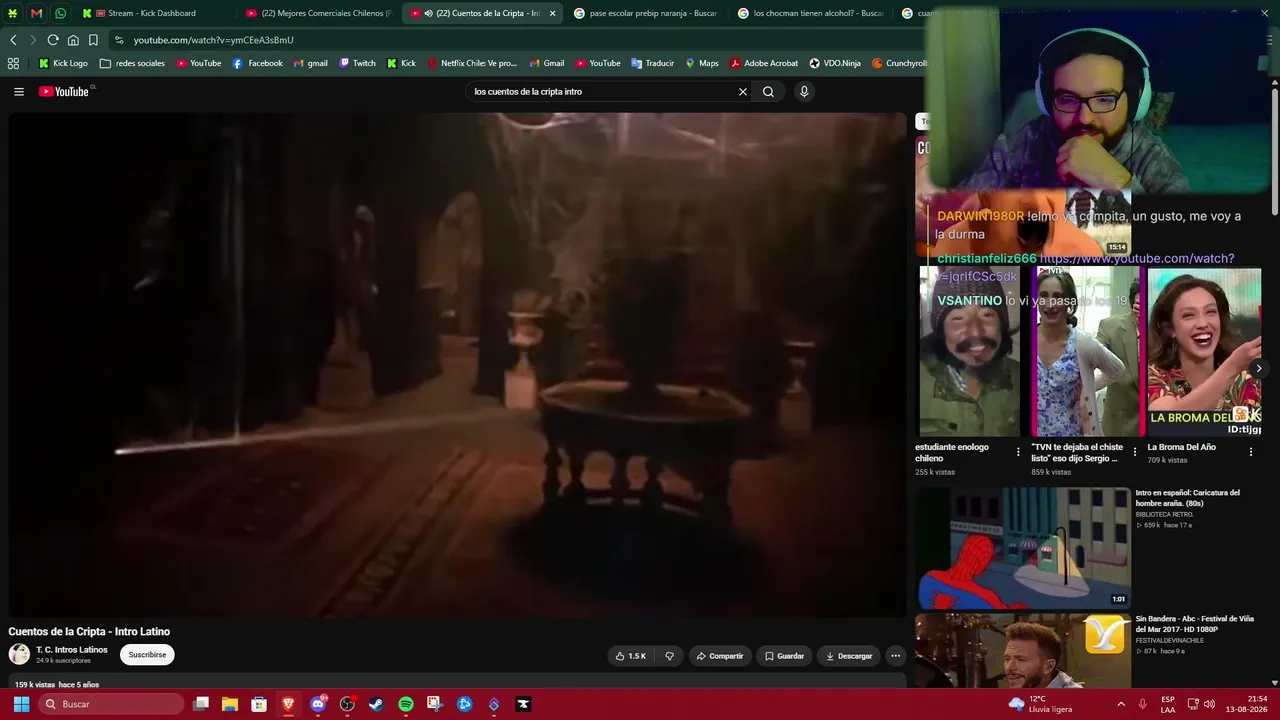Open more actions menu beside Descargar
Screen dimensions: 1280x720
895,656
